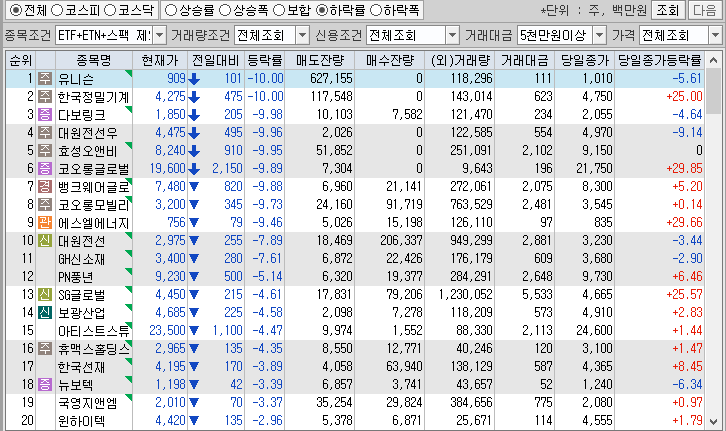Sort by 등락률 column header

(264, 60)
